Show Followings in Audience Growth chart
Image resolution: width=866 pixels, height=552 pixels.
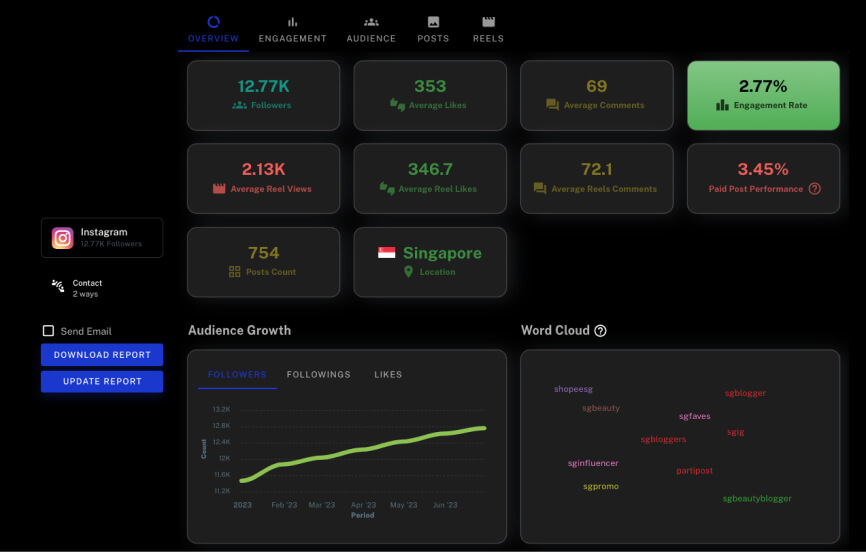click(318, 374)
